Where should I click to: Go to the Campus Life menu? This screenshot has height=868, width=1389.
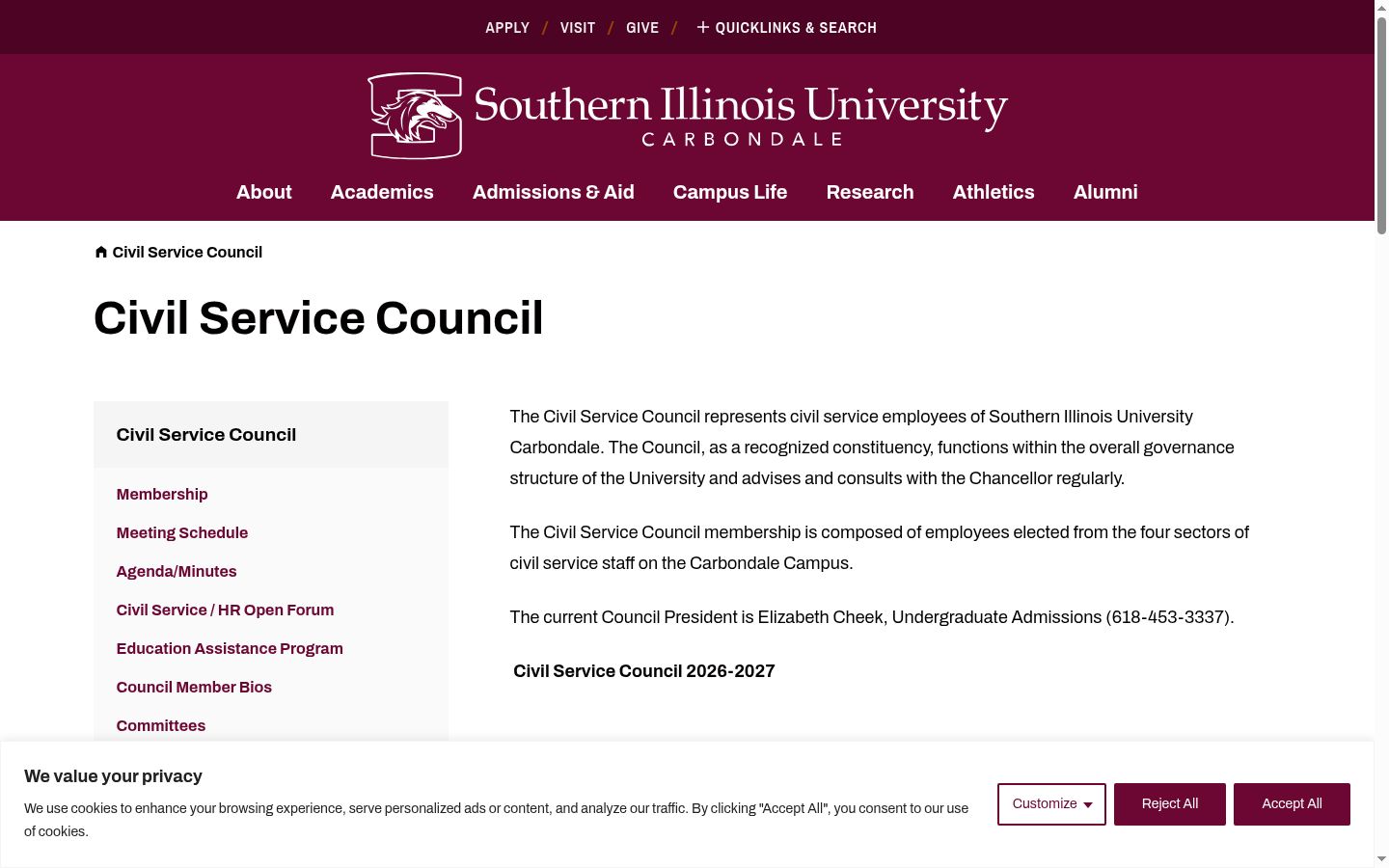pos(730,192)
